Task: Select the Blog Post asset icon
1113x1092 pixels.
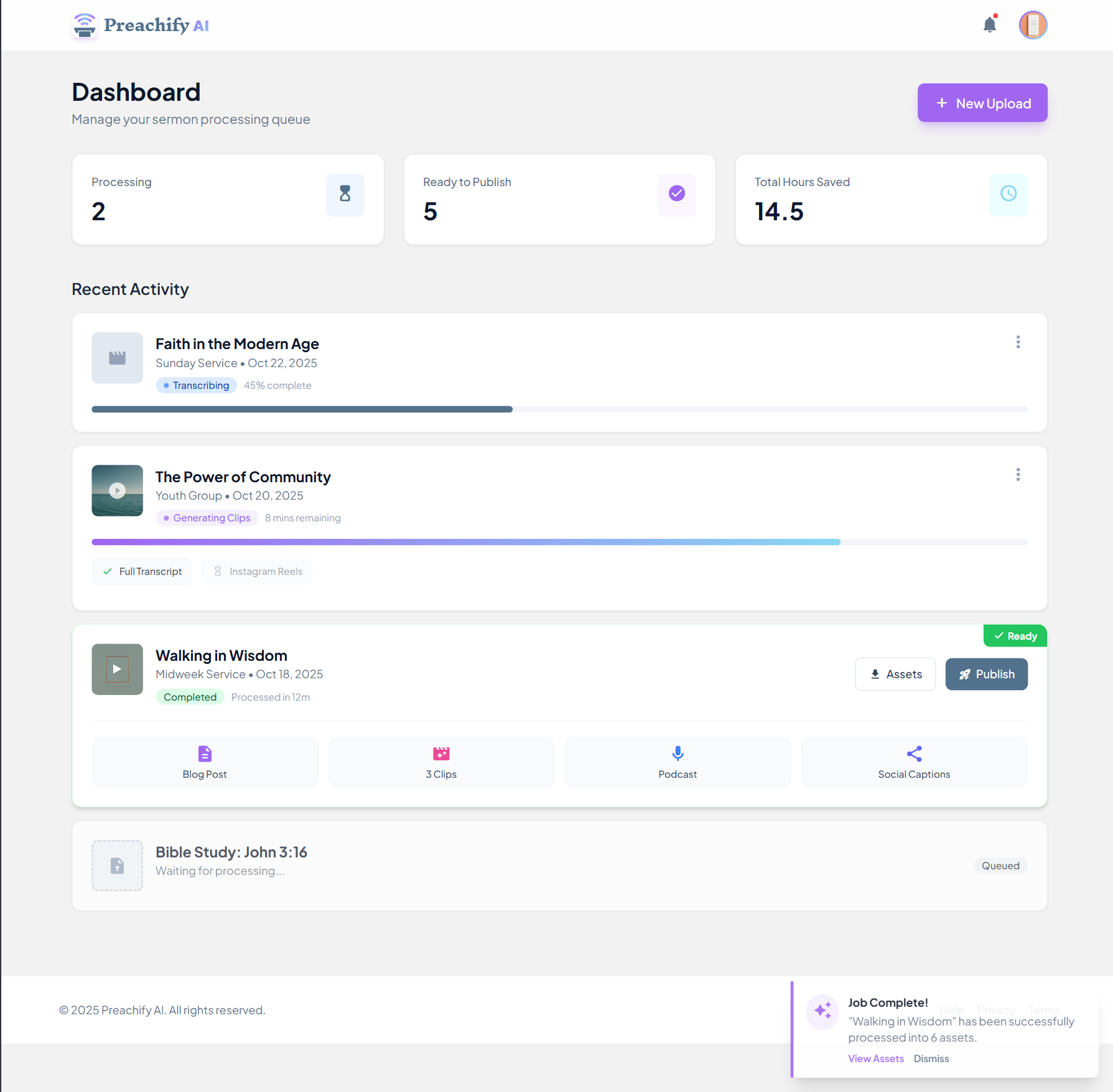Action: pos(205,754)
